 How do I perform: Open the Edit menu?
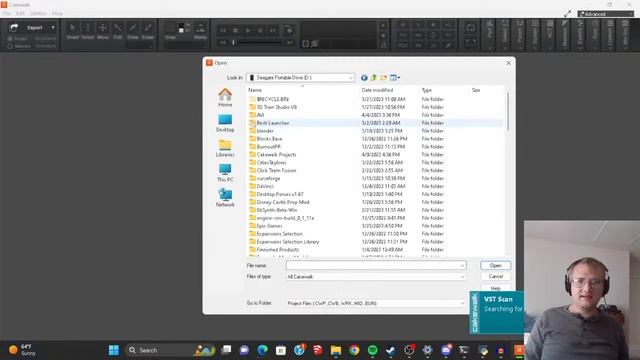click(20, 13)
